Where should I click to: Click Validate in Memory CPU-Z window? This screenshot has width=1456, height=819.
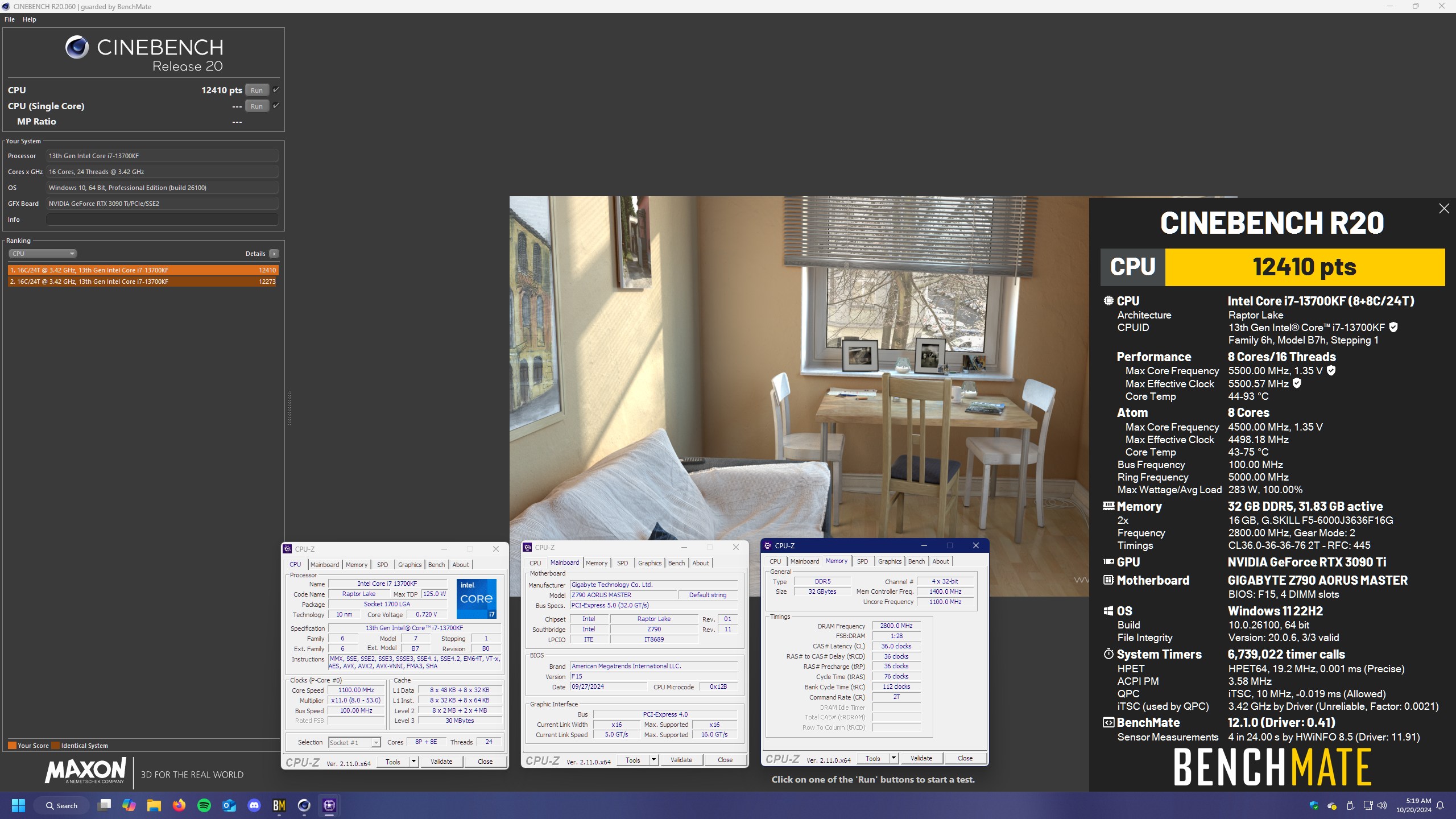point(921,758)
